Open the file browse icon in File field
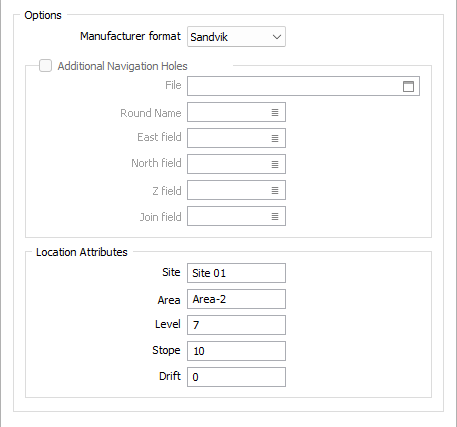Viewport: 457px width, 427px height. pyautogui.click(x=408, y=86)
